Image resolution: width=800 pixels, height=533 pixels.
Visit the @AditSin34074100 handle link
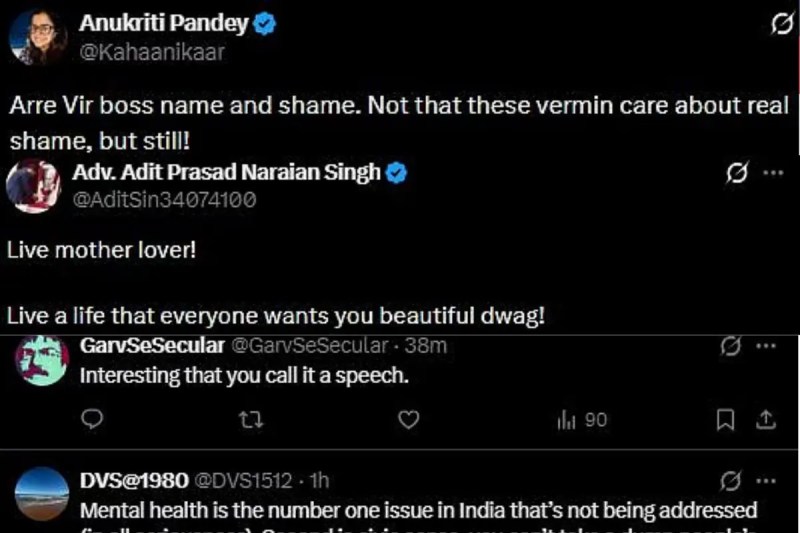(x=164, y=199)
